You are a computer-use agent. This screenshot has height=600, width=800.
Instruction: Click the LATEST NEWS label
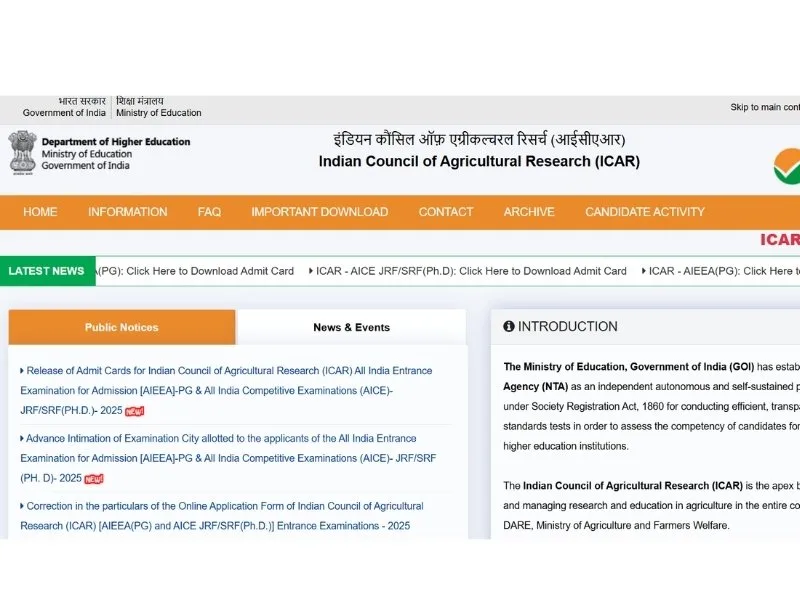(46, 271)
